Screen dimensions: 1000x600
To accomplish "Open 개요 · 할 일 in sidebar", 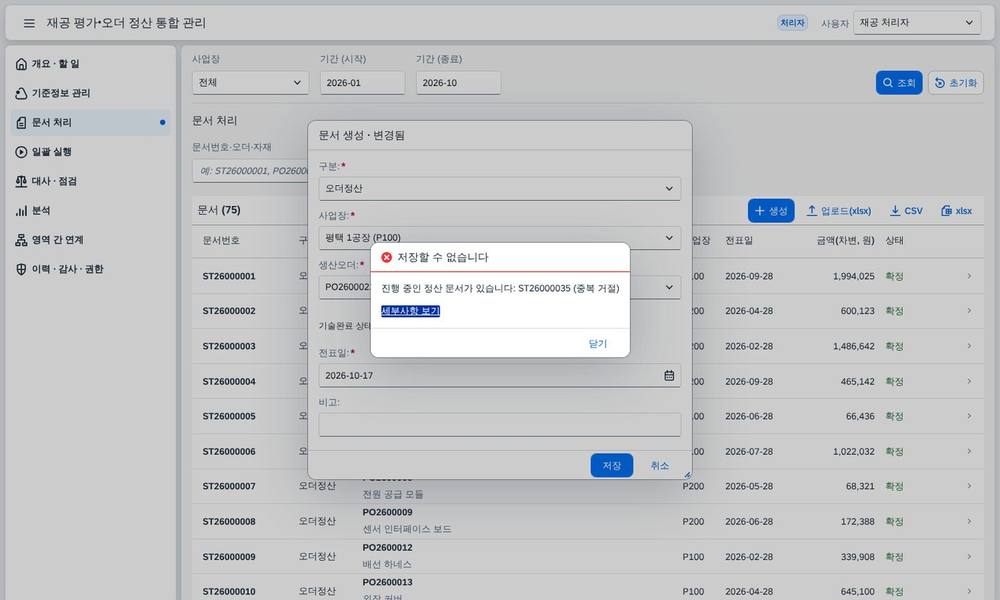I will click(91, 64).
